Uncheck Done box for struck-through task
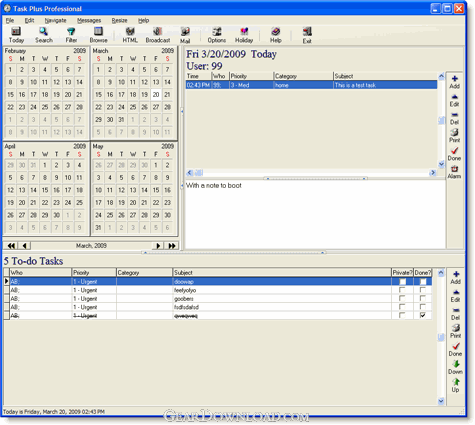 423,315
